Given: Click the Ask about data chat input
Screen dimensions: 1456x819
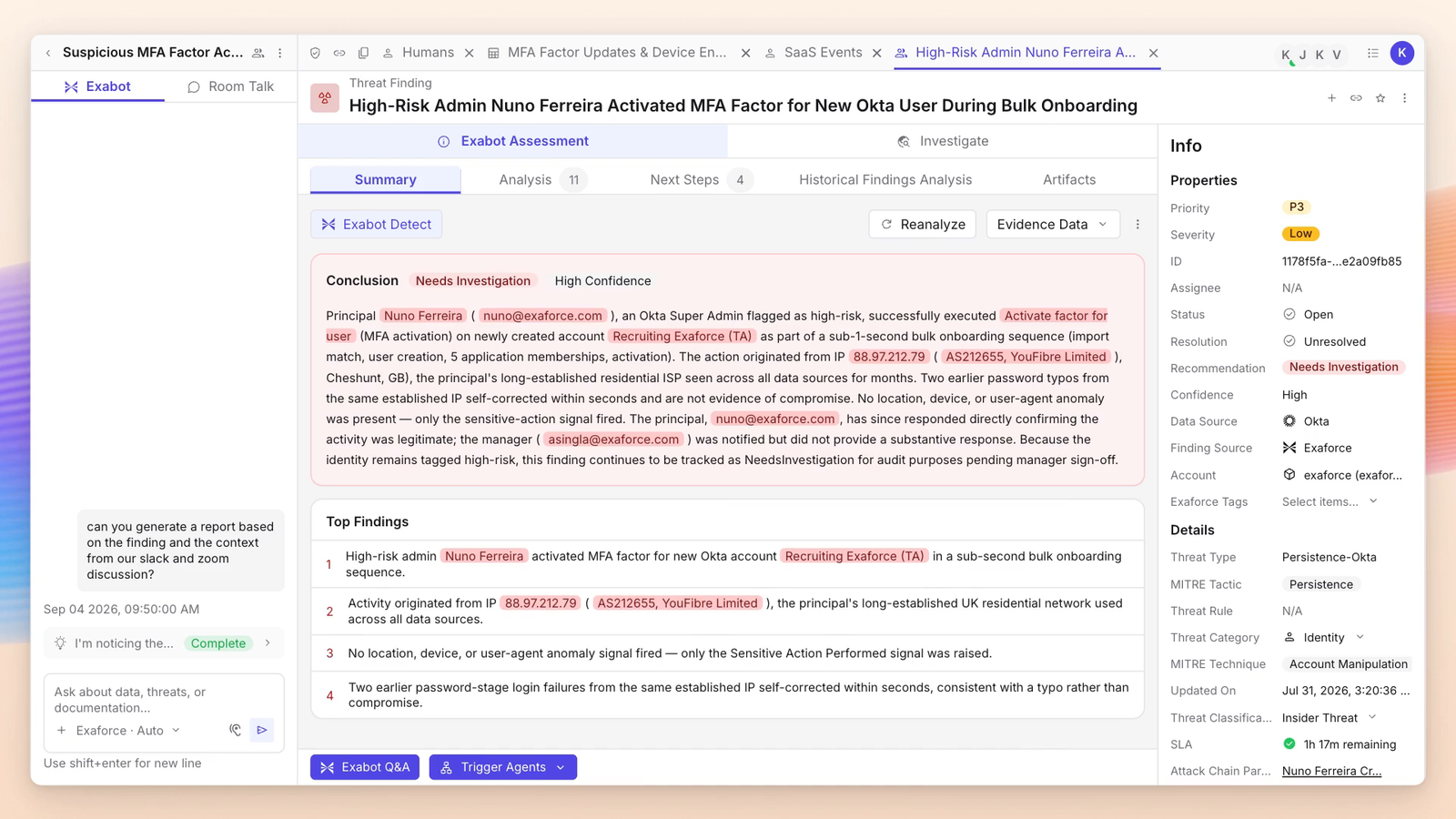Looking at the screenshot, I should pos(164,700).
